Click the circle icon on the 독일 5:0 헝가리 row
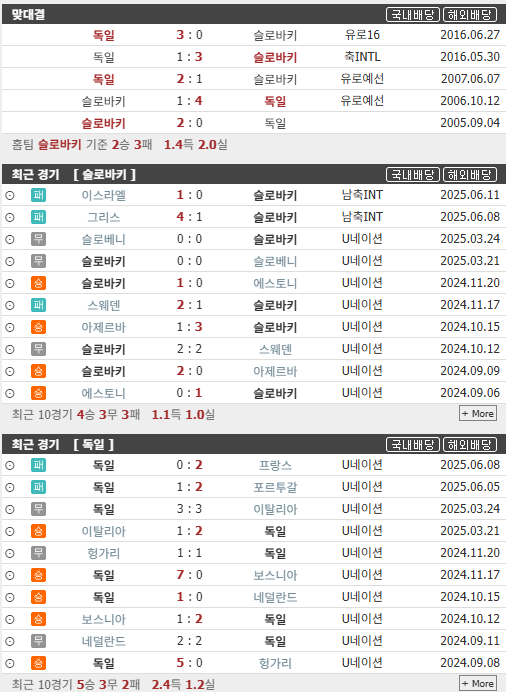 tap(10, 663)
